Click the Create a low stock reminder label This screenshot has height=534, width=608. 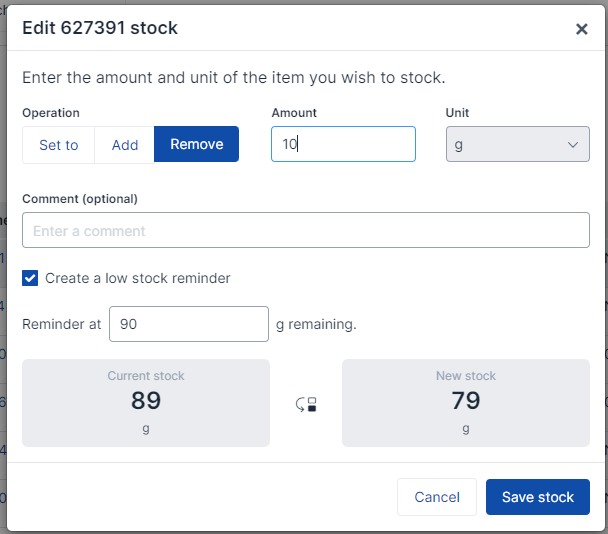138,278
